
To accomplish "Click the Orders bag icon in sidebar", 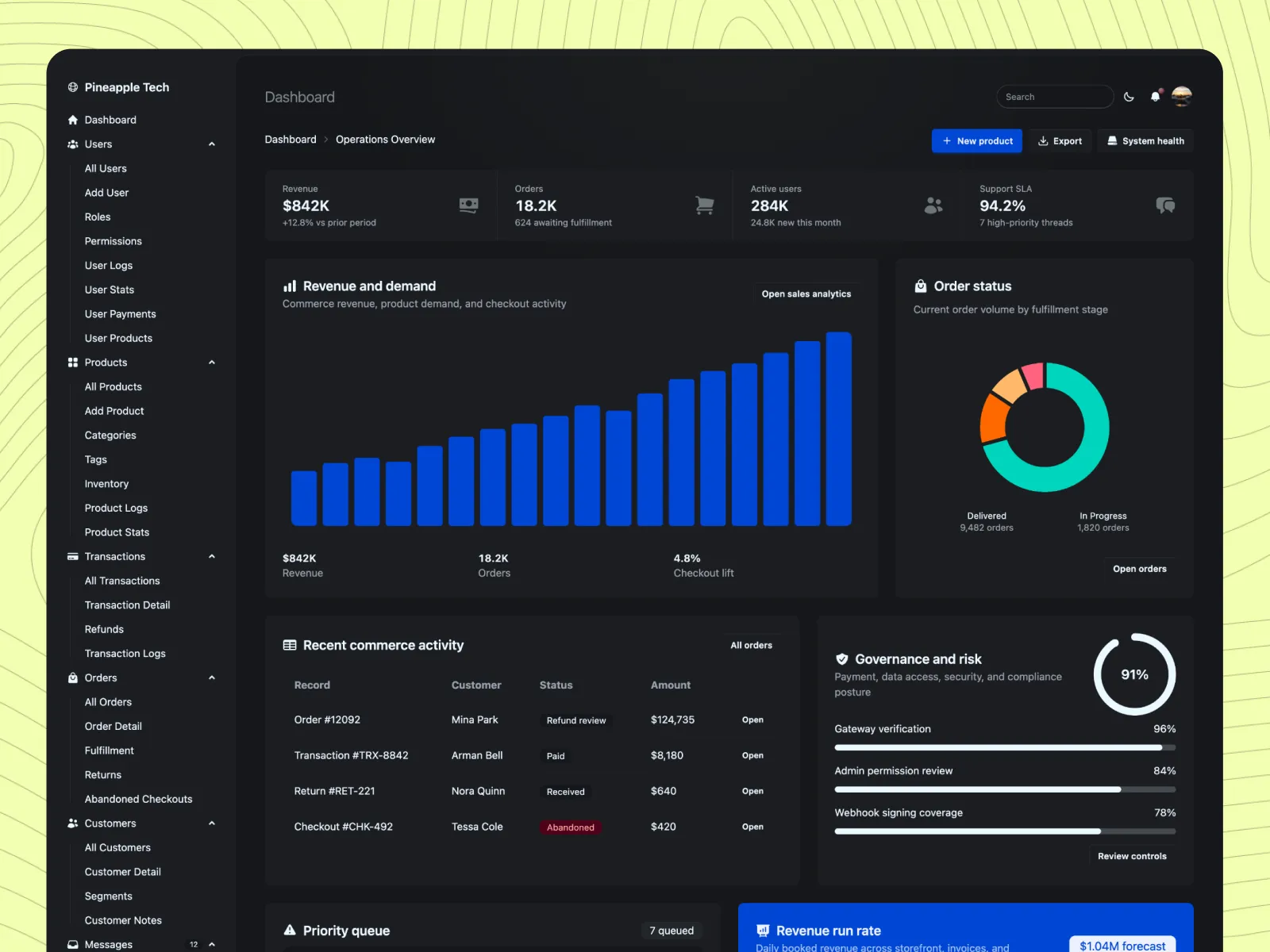I will tap(73, 678).
